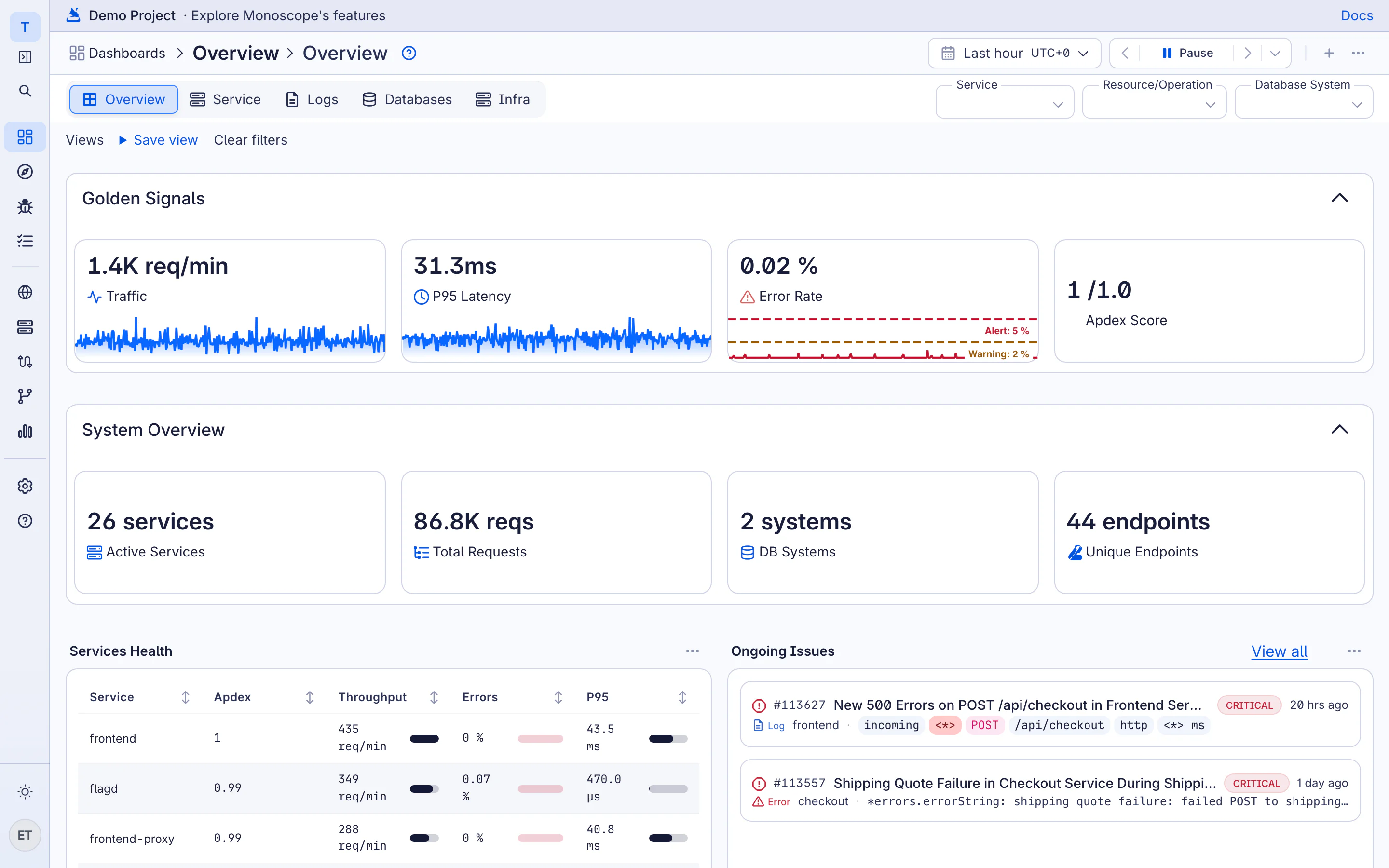Click Clear filters
The height and width of the screenshot is (868, 1389).
[250, 140]
